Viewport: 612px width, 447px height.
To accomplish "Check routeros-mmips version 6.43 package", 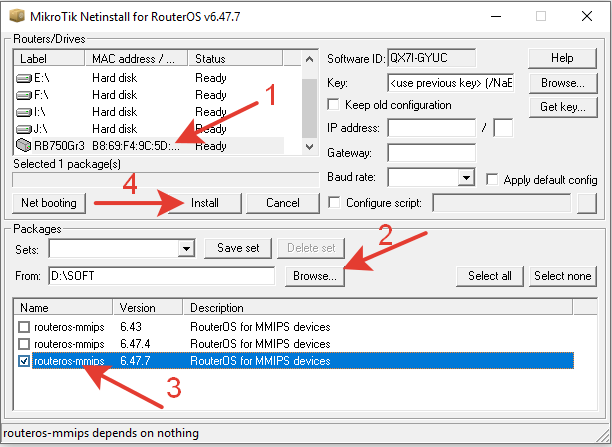I will pos(24,327).
